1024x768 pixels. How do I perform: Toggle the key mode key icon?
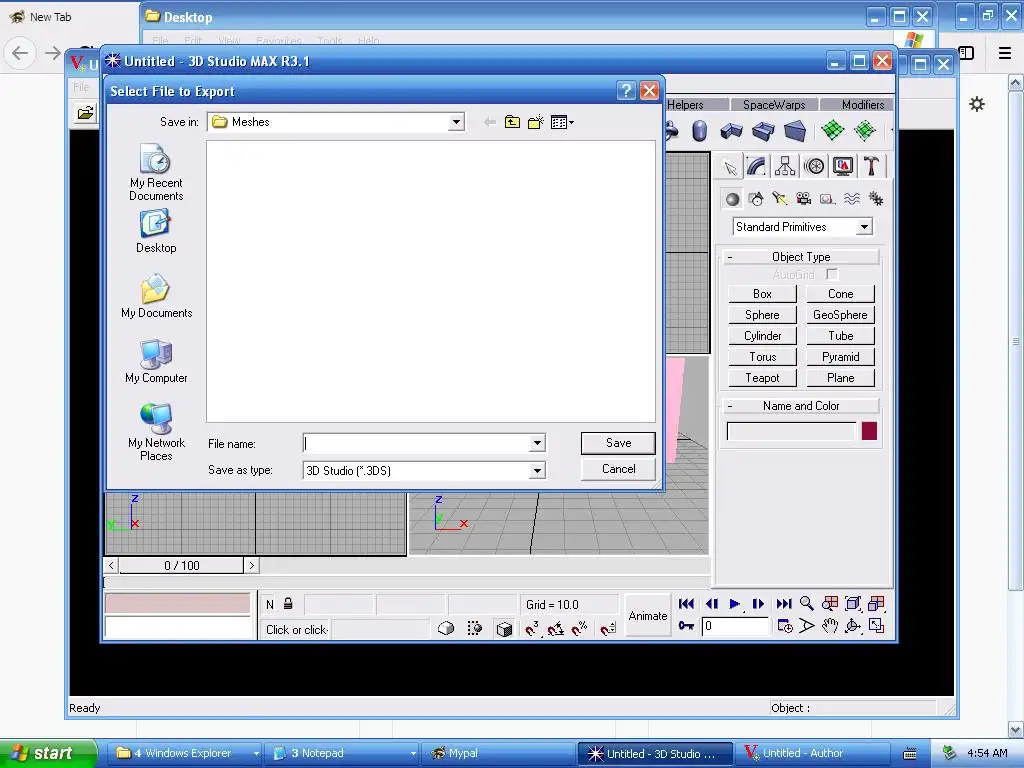686,626
